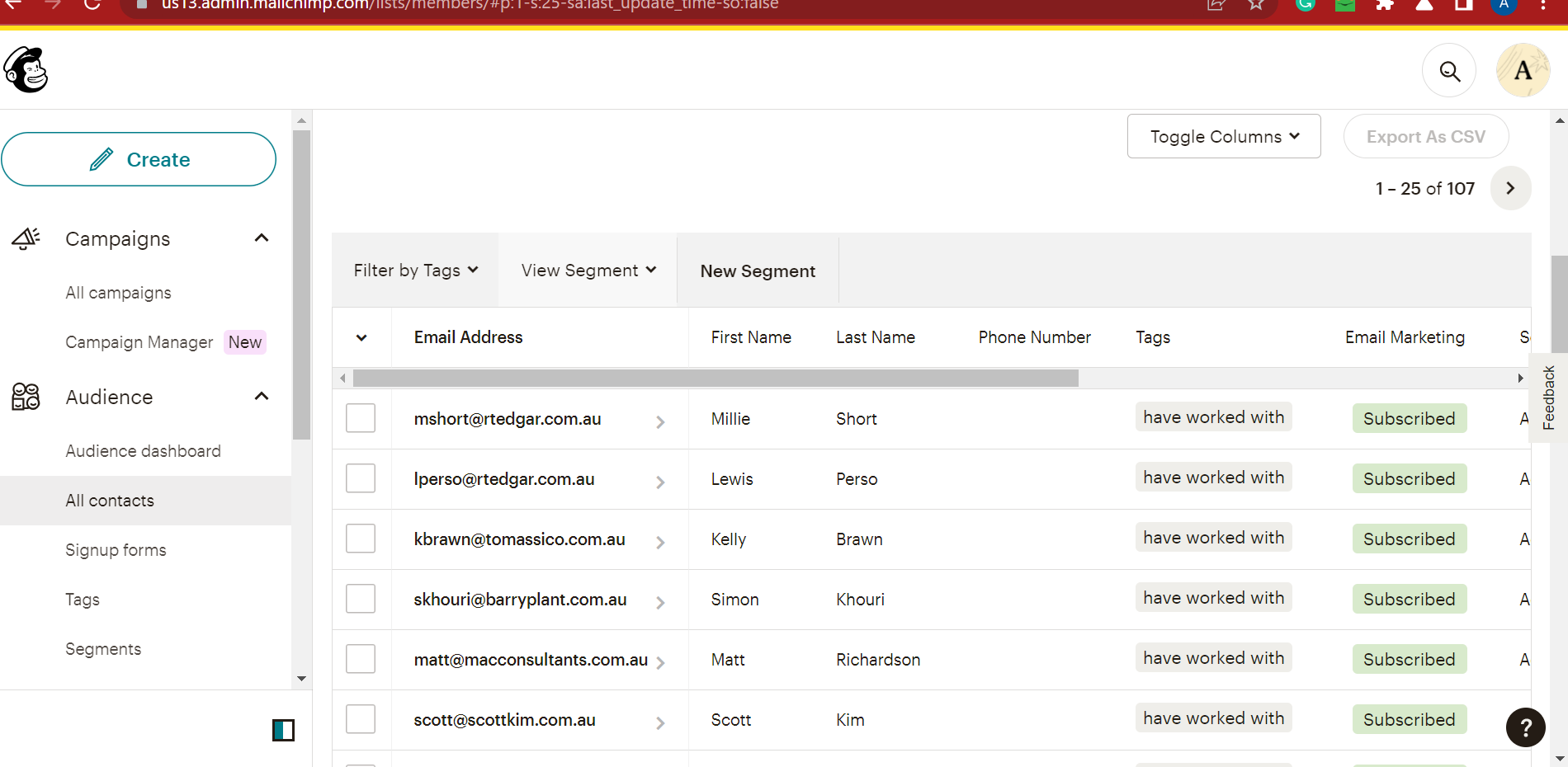Open Campaign Manager menu item
The image size is (1568, 767).
[x=139, y=342]
